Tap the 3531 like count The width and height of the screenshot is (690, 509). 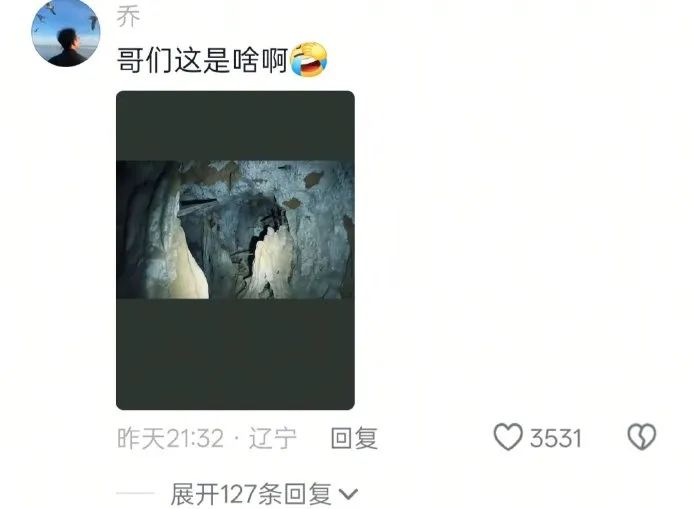pyautogui.click(x=556, y=439)
